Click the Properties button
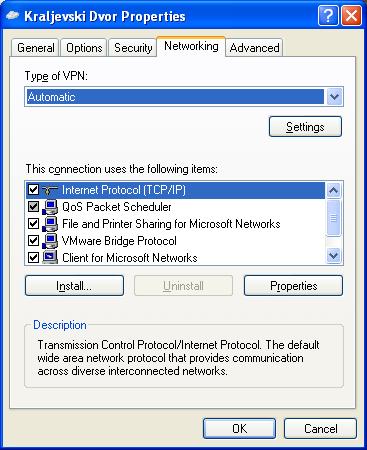The height and width of the screenshot is (450, 367). coord(293,286)
